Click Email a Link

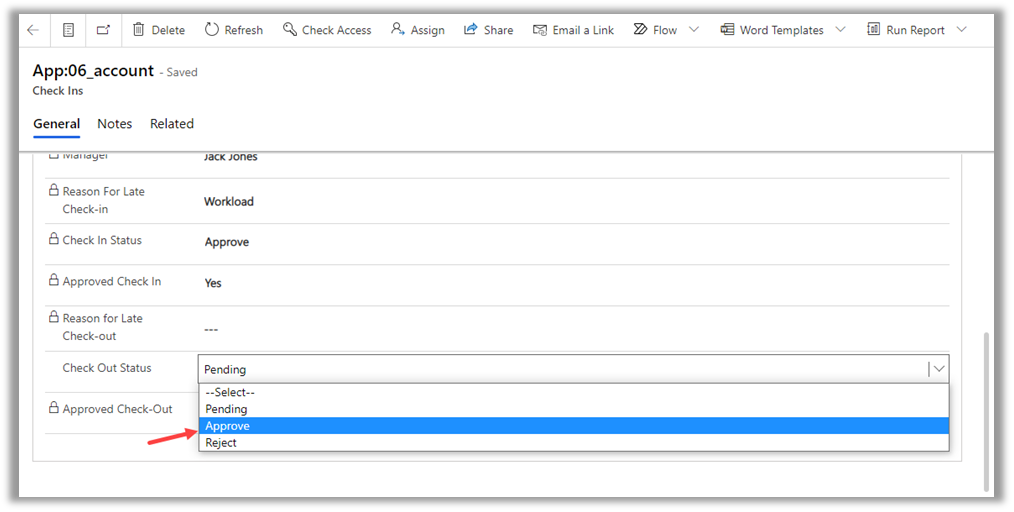pyautogui.click(x=573, y=30)
